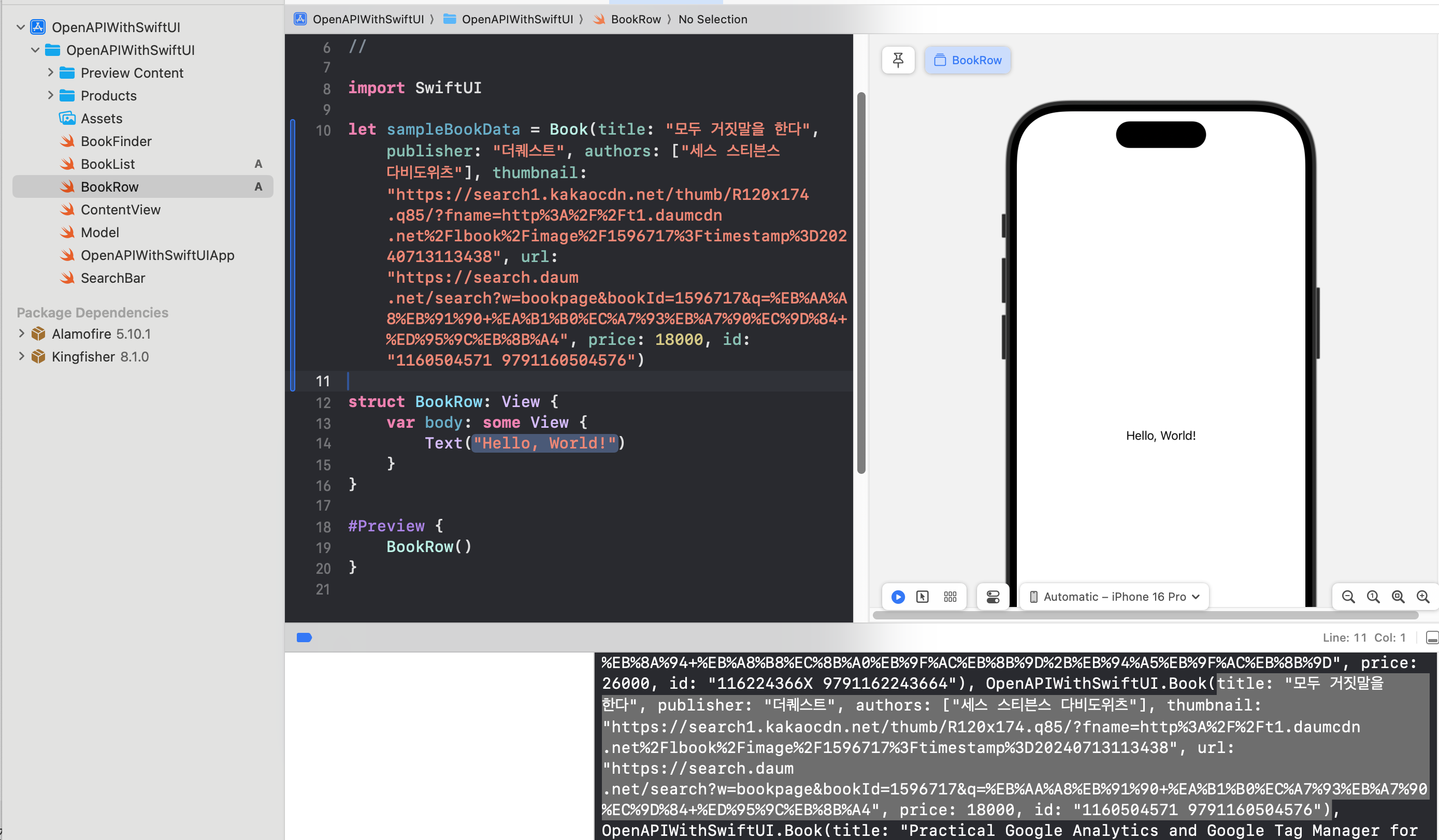Select the BookRow preview tab
This screenshot has width=1439, height=840.
click(x=968, y=60)
